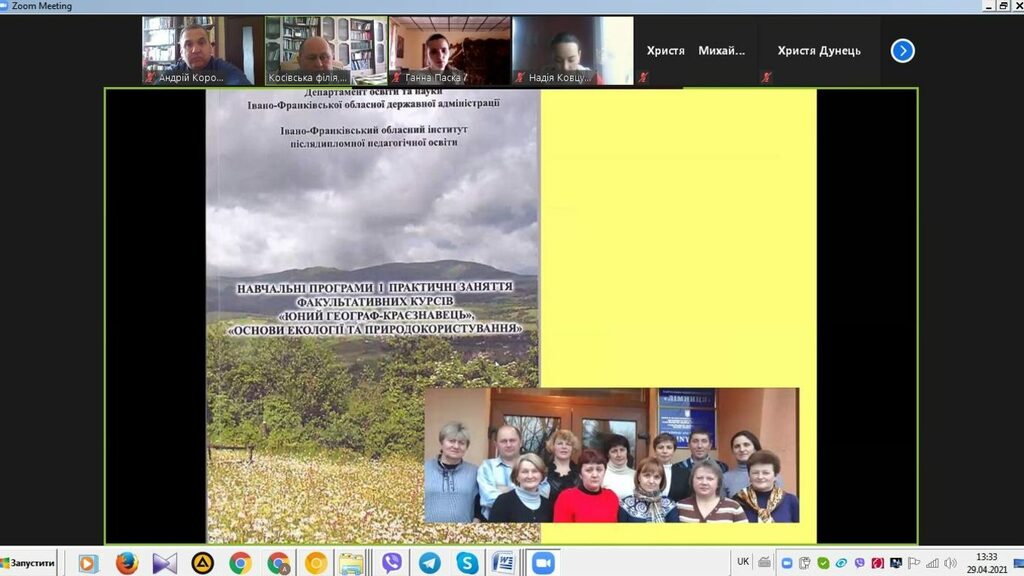Click the Христя Дунець participant tile
Image resolution: width=1024 pixels, height=576 pixels.
[819, 51]
